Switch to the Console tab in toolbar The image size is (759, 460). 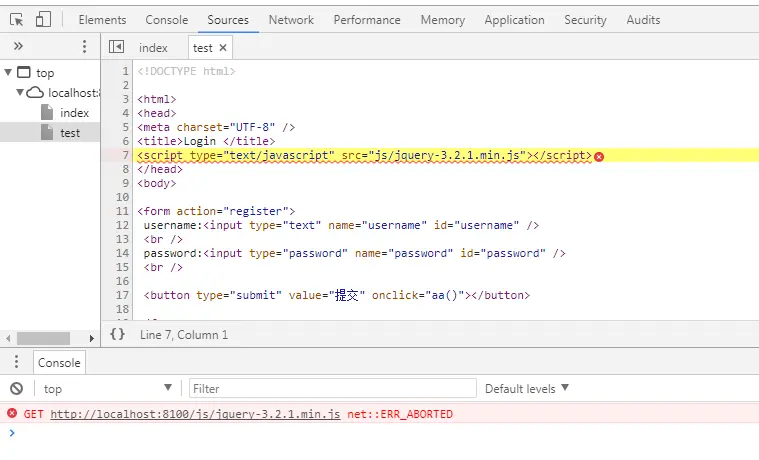(x=167, y=20)
